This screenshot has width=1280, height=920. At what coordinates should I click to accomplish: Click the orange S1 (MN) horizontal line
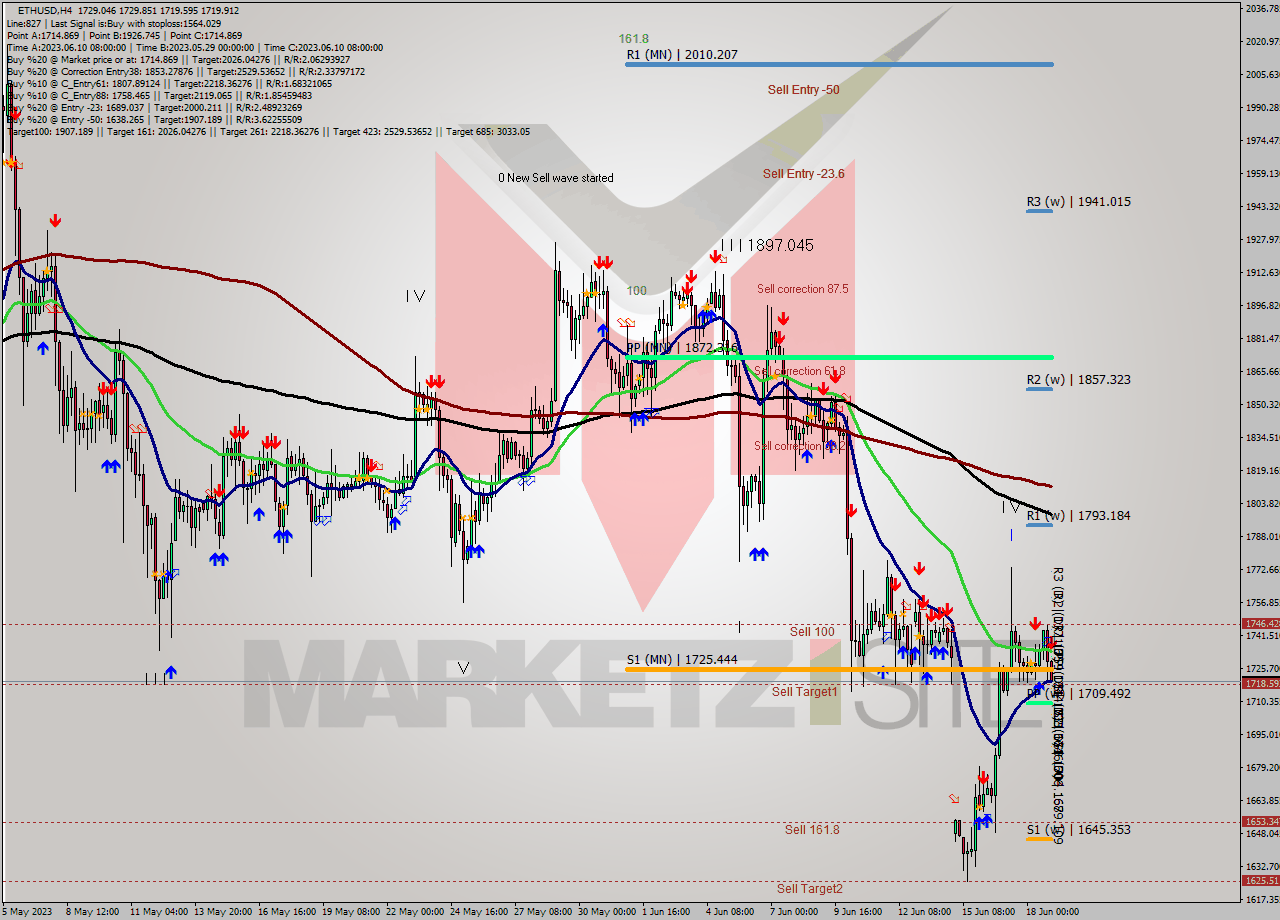point(839,669)
